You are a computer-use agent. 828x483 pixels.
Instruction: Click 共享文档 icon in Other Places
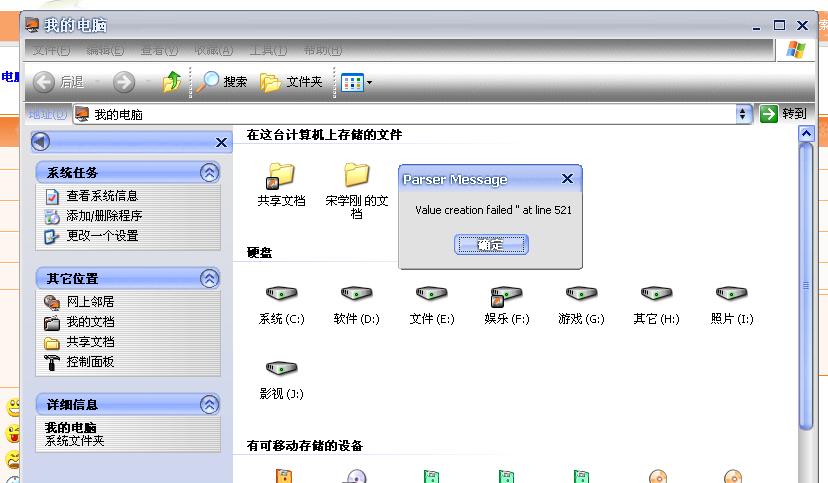click(x=52, y=343)
